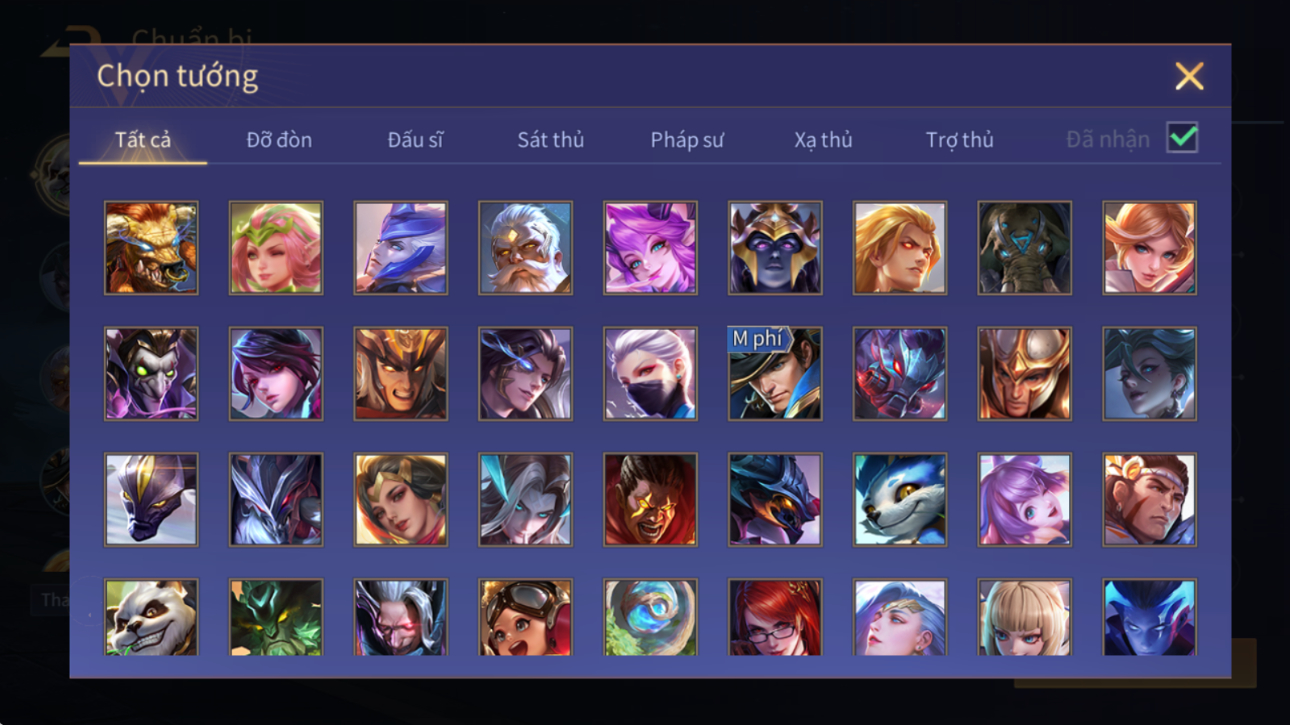Choose the blue furry creature hero
Viewport: 1290px width, 725px height.
point(899,500)
